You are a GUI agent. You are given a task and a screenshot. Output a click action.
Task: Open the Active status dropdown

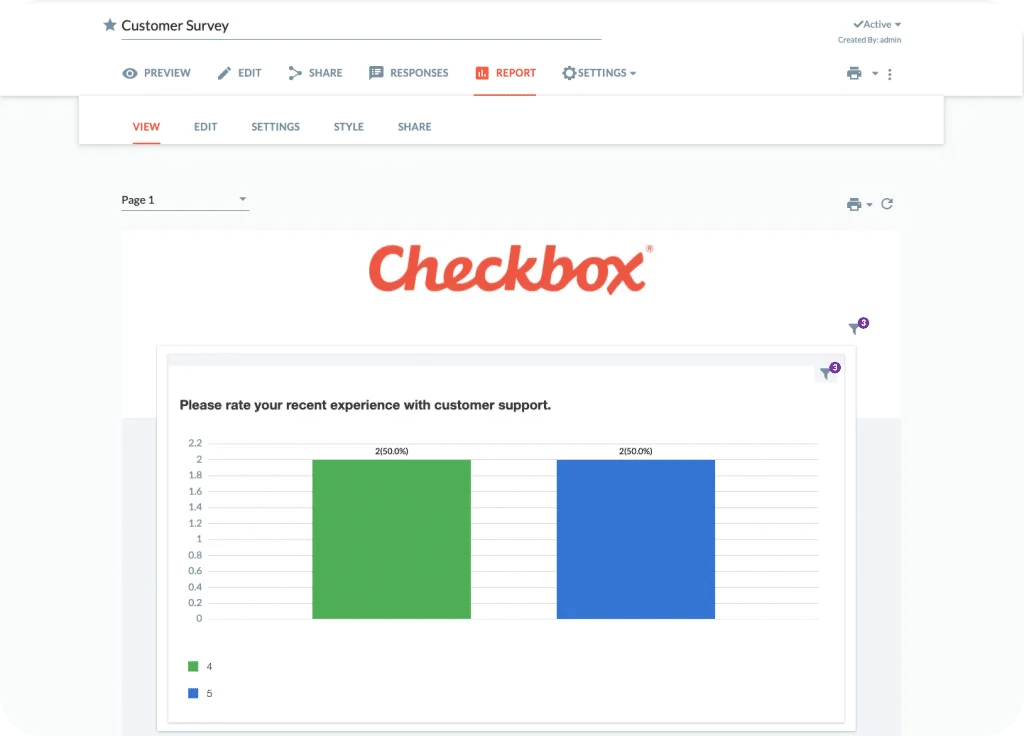pos(875,24)
